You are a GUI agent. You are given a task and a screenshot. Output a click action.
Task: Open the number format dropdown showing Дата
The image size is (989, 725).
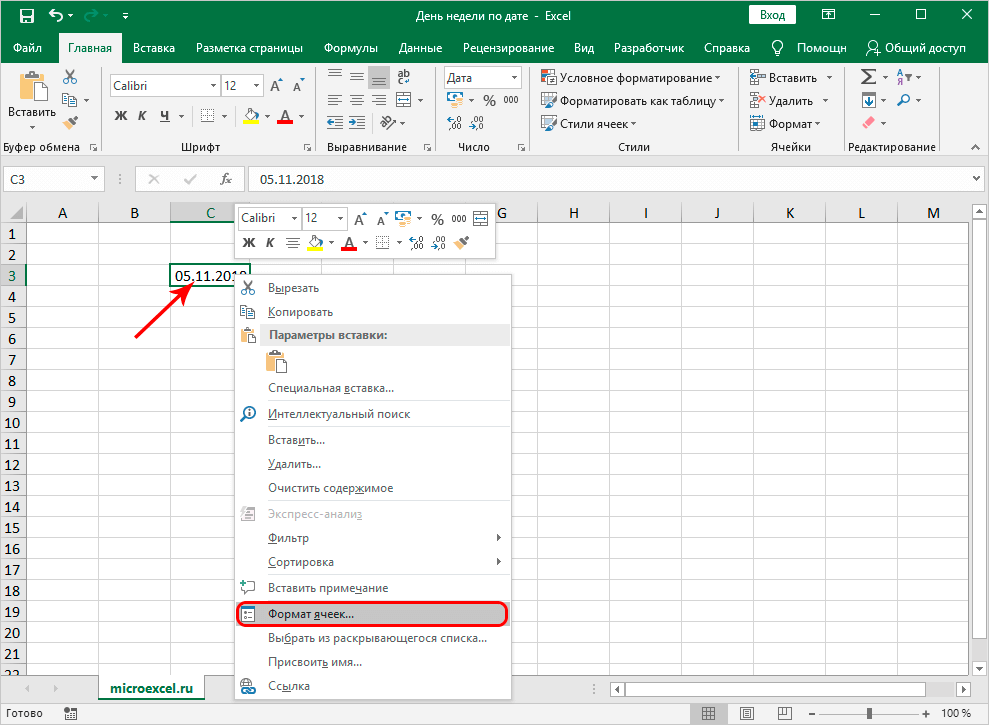point(513,78)
